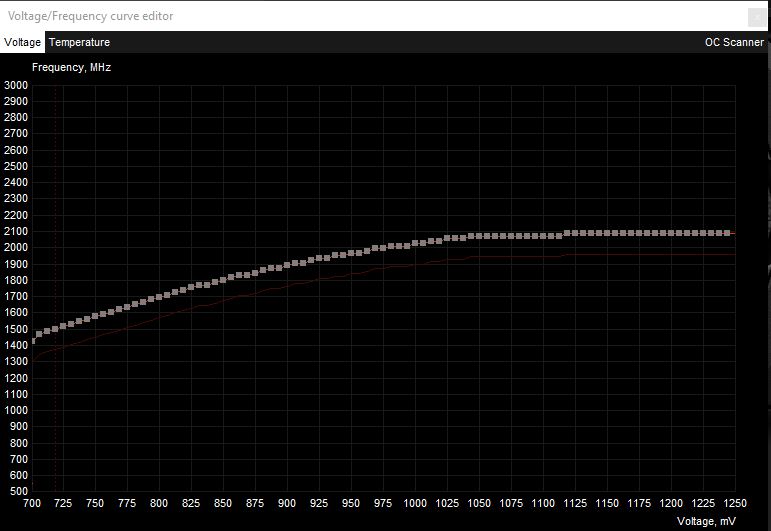Close the Voltage/Frequency curve editor window
The height and width of the screenshot is (531, 771).
(x=757, y=18)
